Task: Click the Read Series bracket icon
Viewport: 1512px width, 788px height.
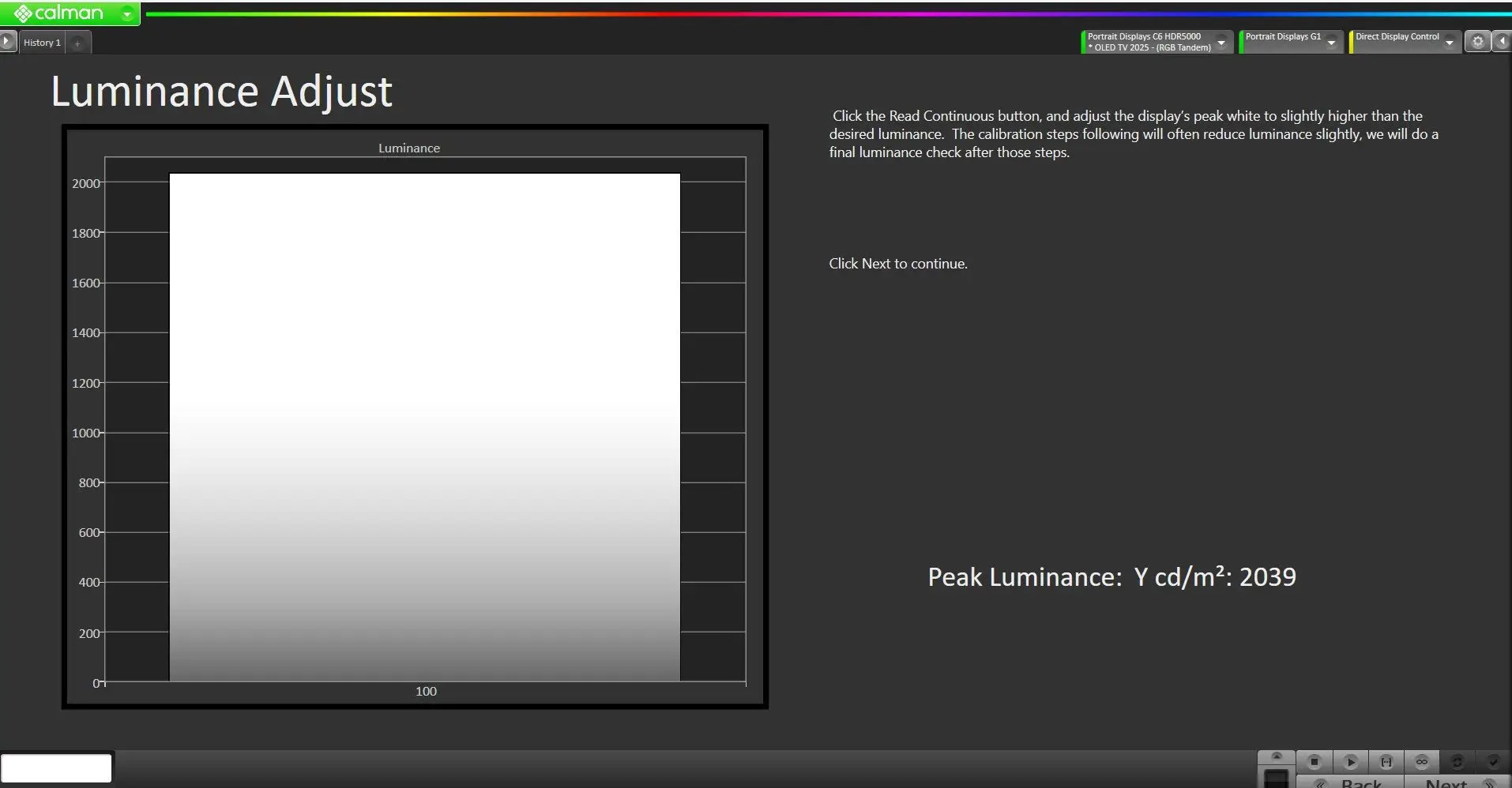Action: [x=1386, y=762]
